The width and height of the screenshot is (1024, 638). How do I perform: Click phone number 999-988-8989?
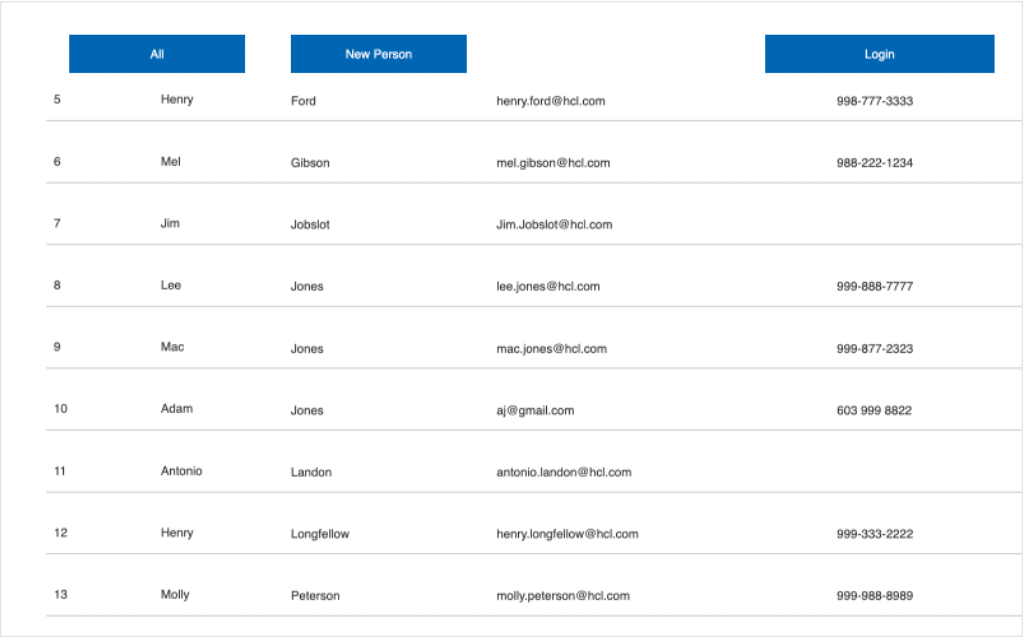coord(874,596)
